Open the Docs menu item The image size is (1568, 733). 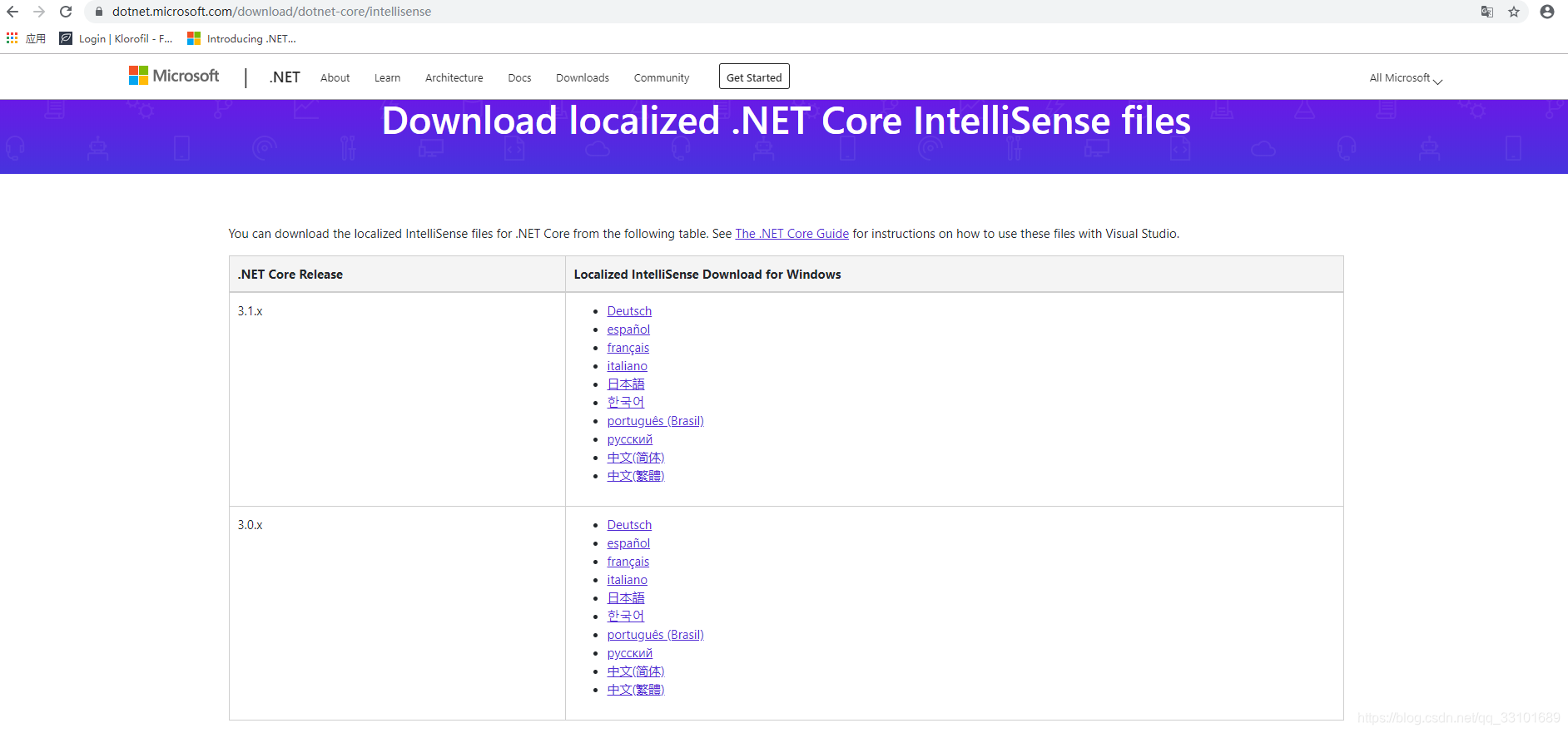(x=519, y=78)
